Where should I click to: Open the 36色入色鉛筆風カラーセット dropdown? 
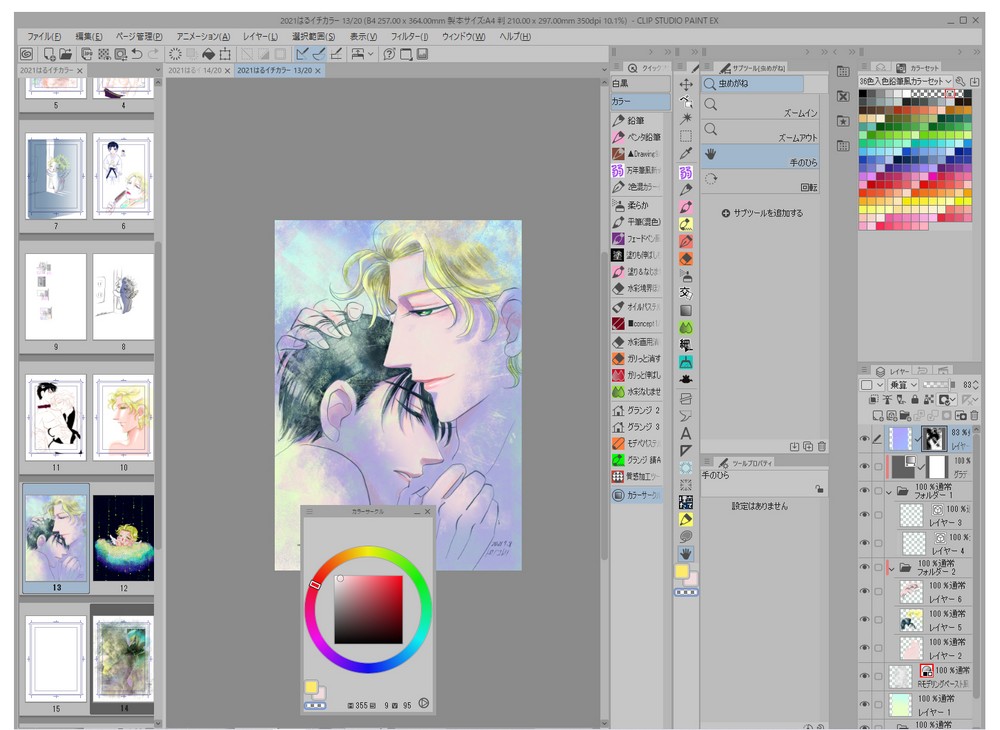pyautogui.click(x=905, y=81)
